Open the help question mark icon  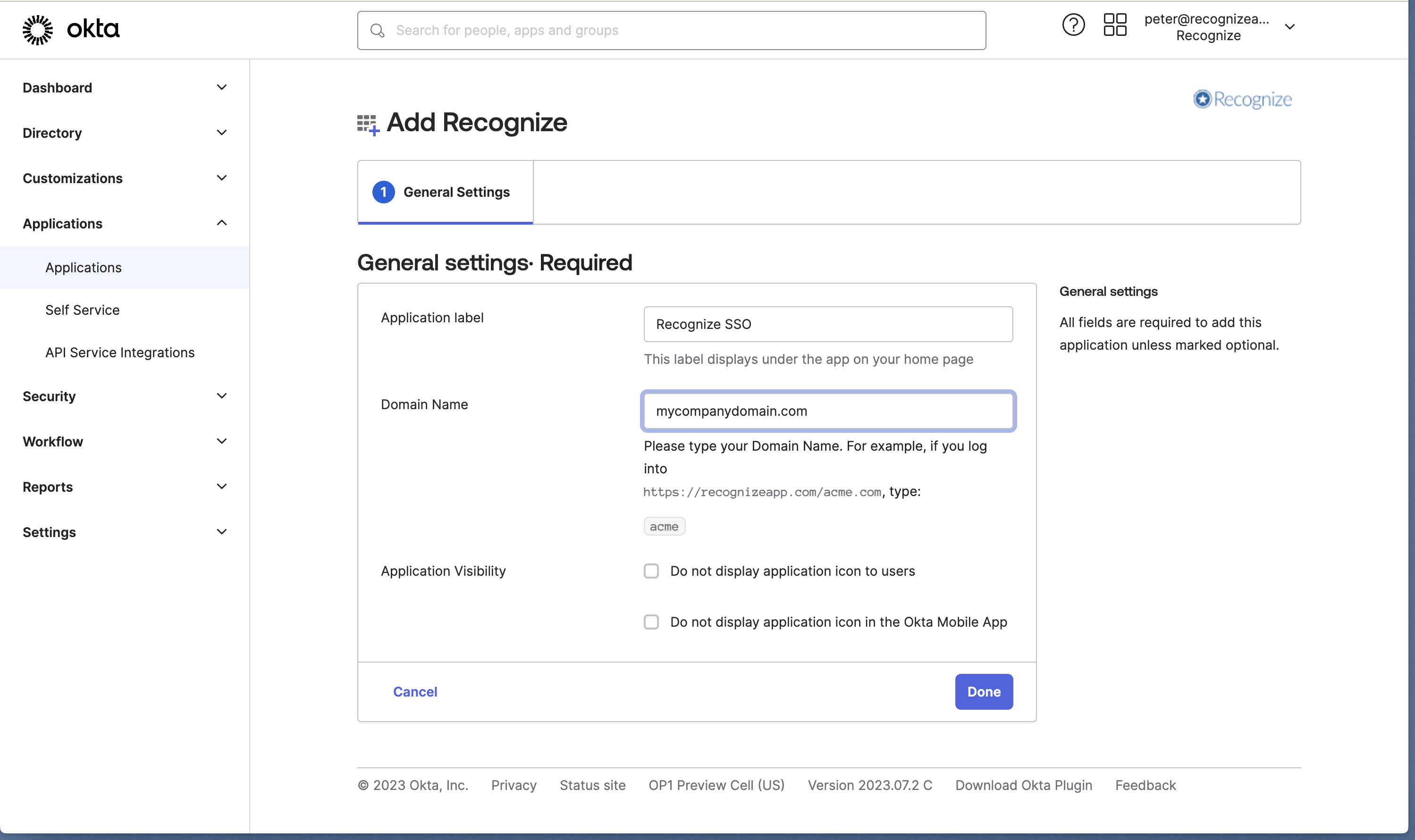point(1073,25)
